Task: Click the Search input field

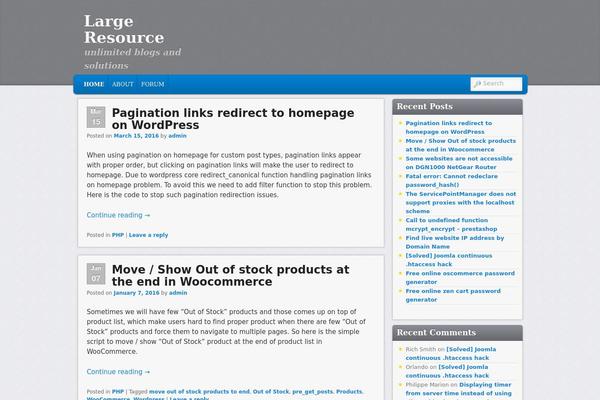Action: (496, 84)
